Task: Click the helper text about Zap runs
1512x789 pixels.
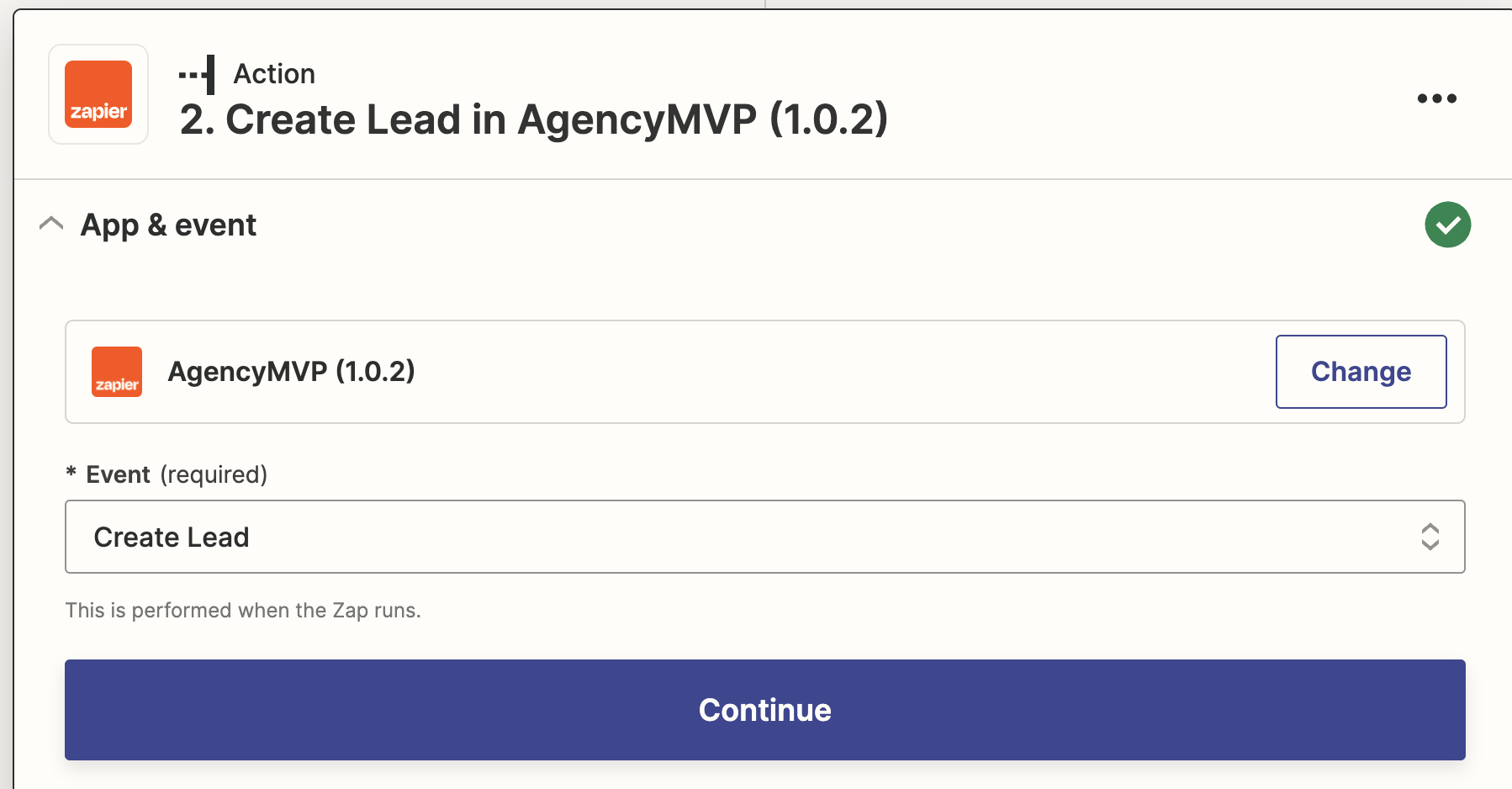Action: (243, 611)
